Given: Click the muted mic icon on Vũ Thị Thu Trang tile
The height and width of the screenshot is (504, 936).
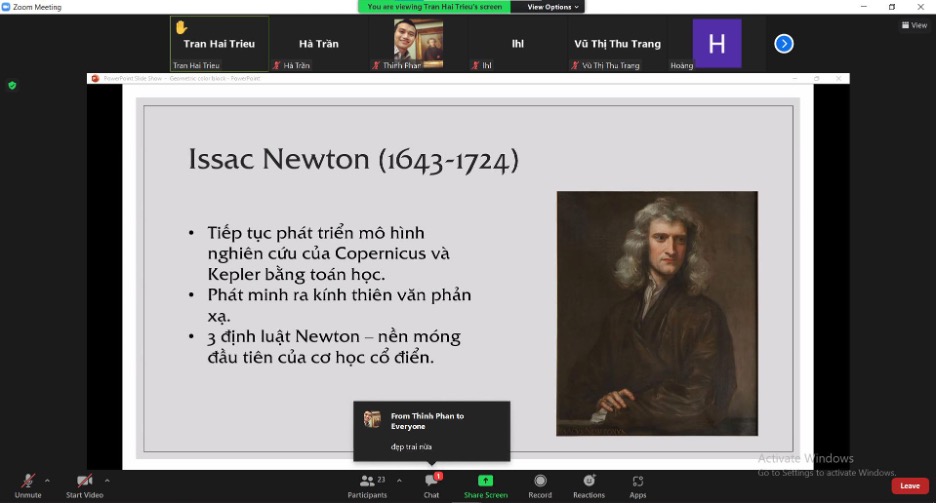Looking at the screenshot, I should (575, 66).
